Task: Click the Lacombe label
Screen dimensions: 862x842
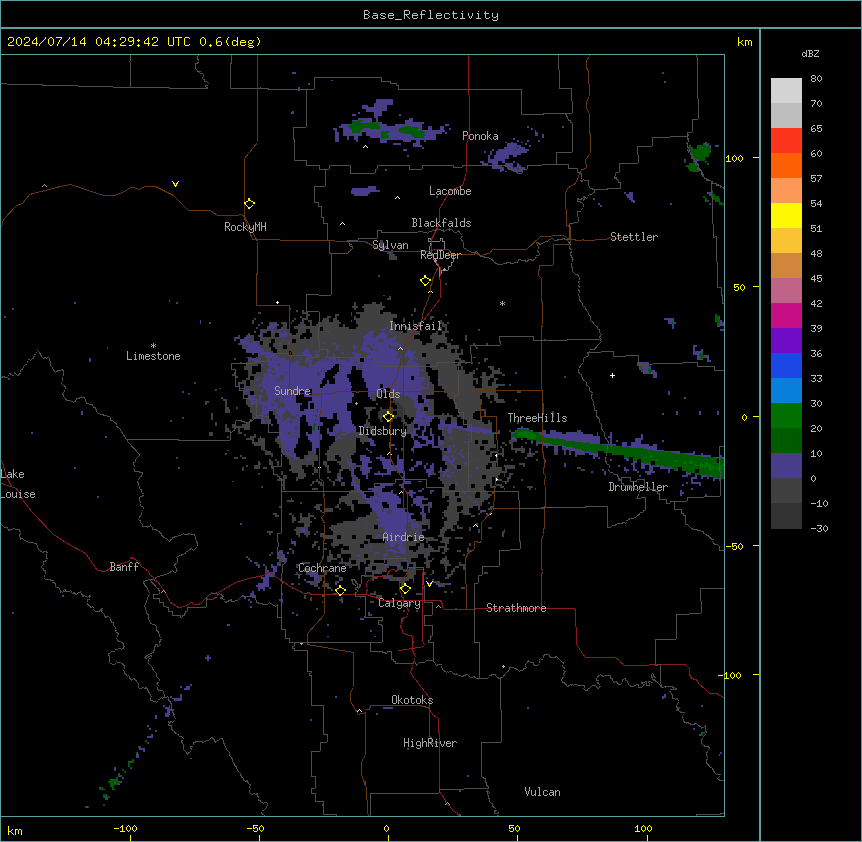Action: tap(450, 191)
